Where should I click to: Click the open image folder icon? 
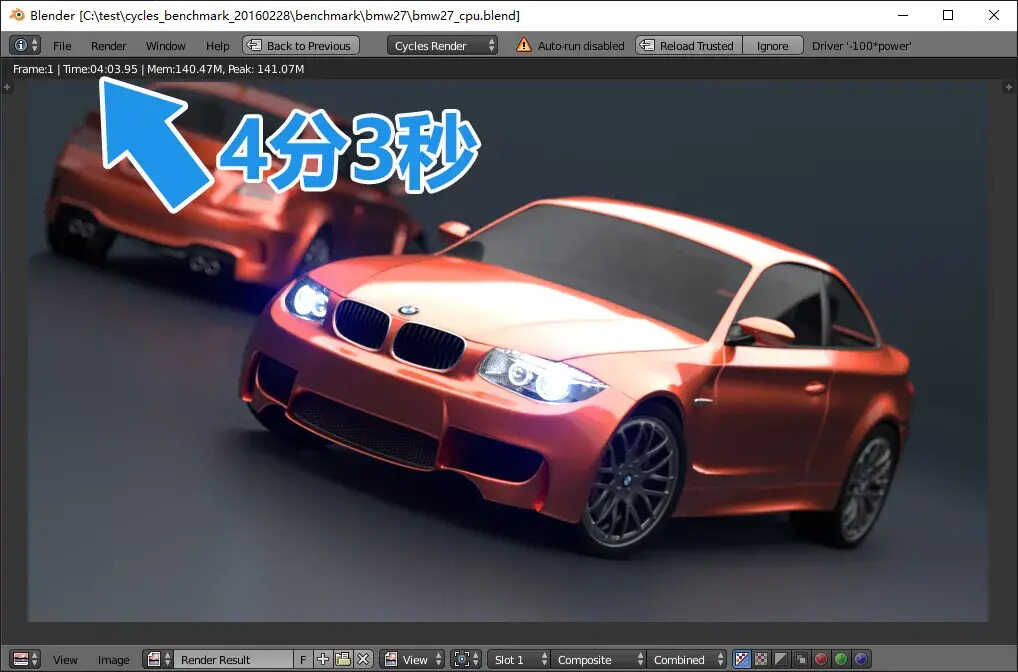point(343,660)
